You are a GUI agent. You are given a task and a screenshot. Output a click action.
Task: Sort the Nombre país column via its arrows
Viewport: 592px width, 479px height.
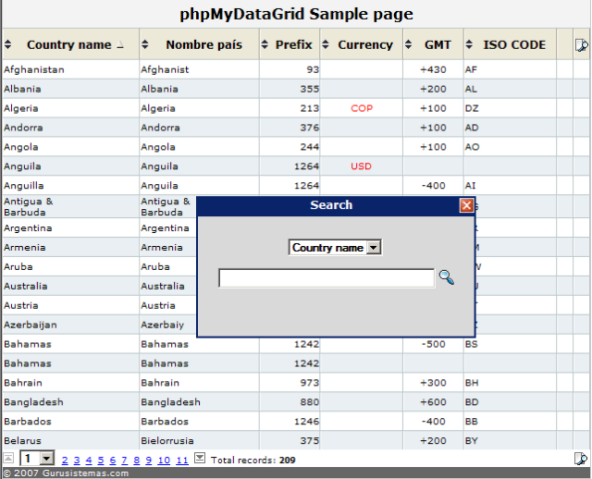tap(145, 45)
